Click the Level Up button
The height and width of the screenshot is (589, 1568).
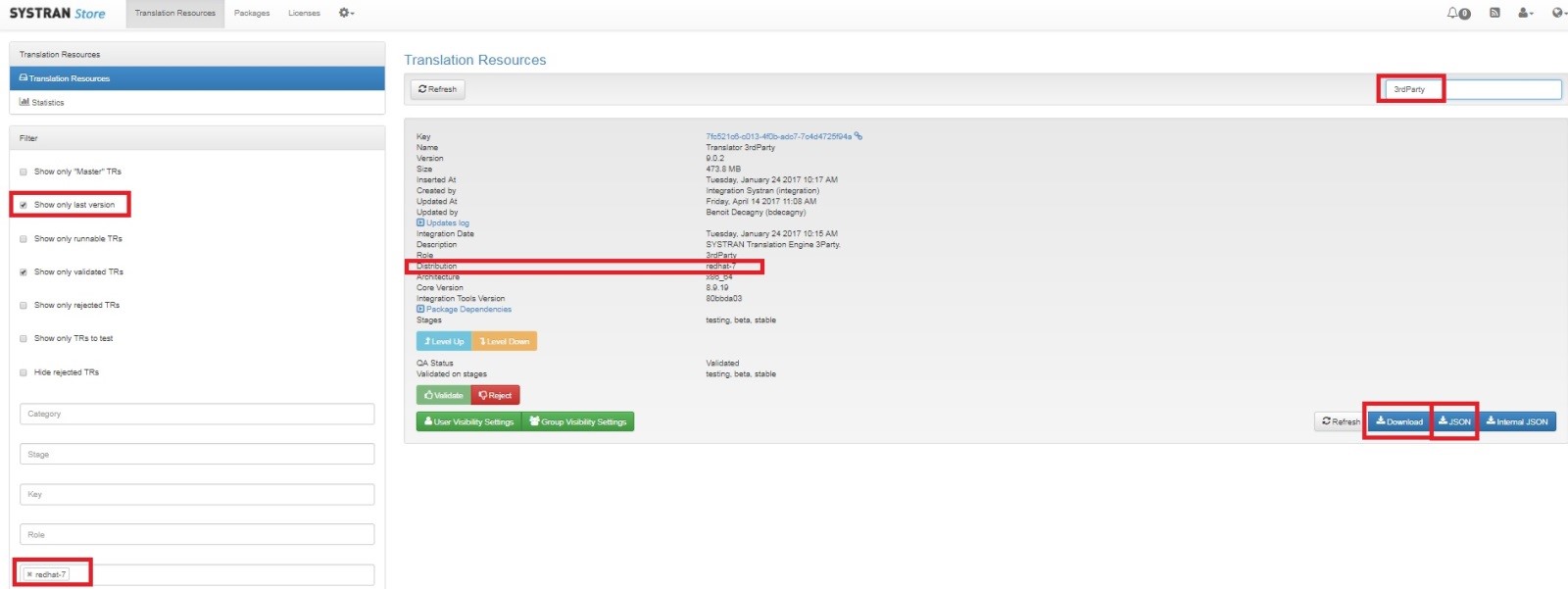[x=444, y=341]
